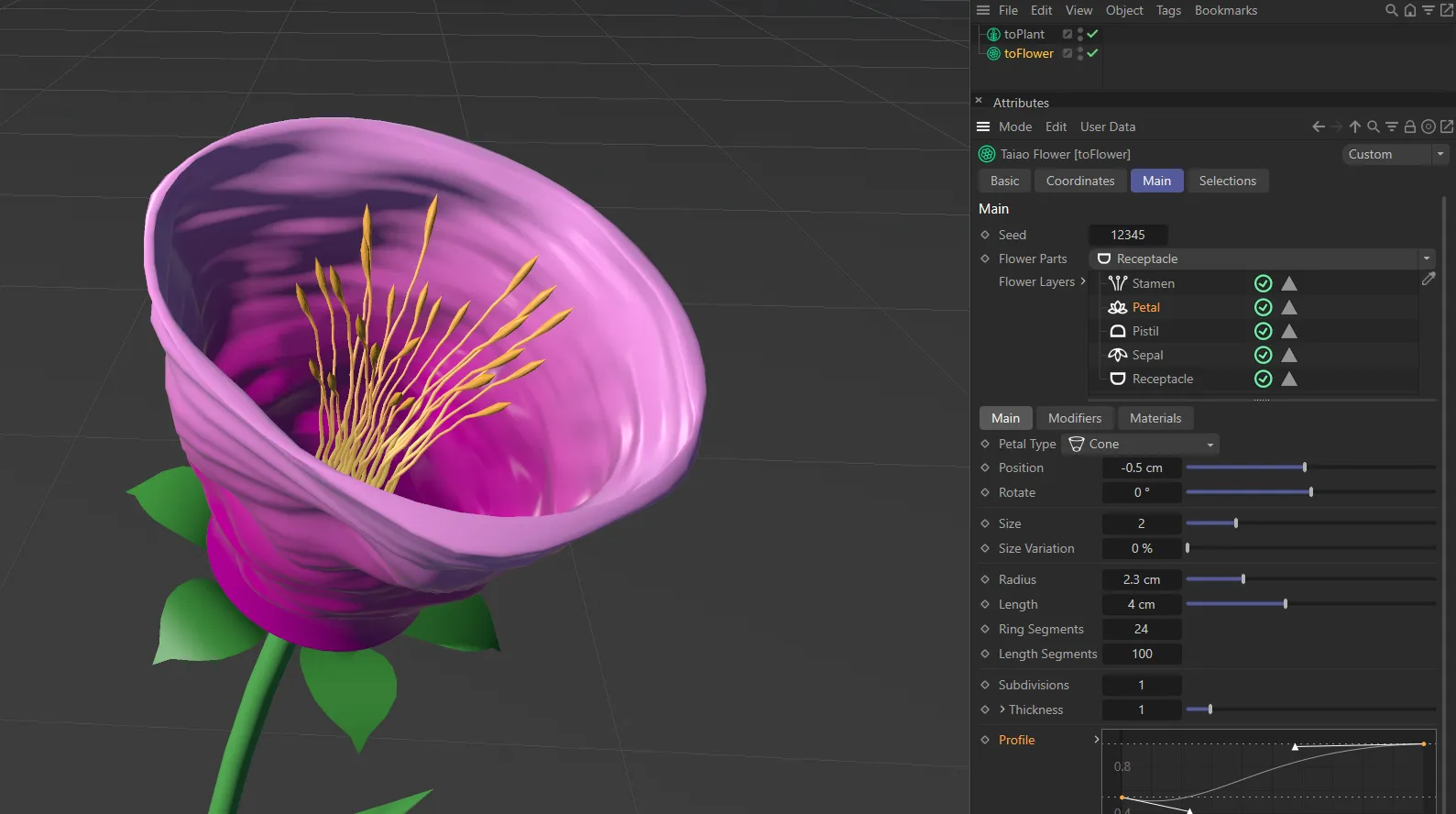The width and height of the screenshot is (1456, 814).
Task: Click the Ring Segments value field
Action: [x=1141, y=629]
